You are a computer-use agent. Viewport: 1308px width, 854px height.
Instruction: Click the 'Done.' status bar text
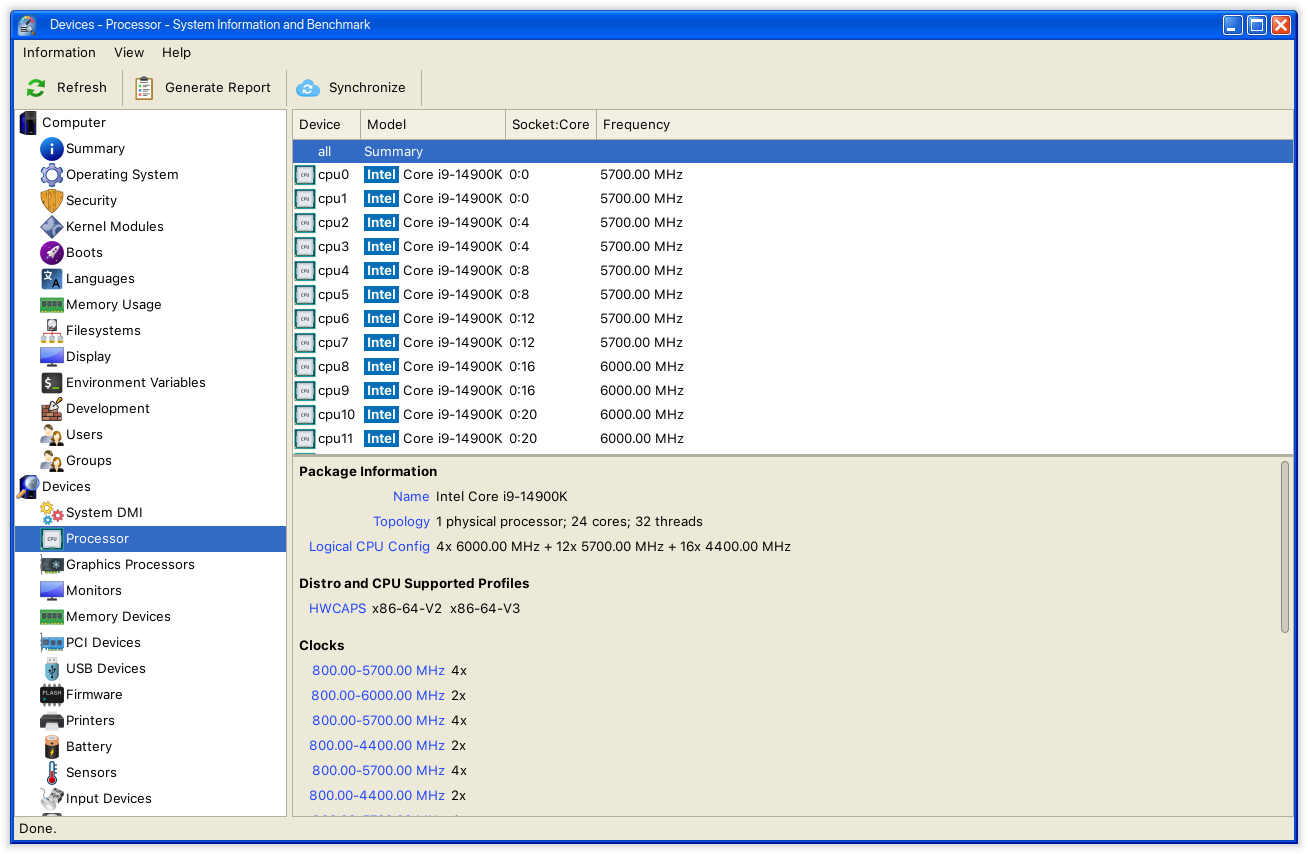(x=38, y=829)
